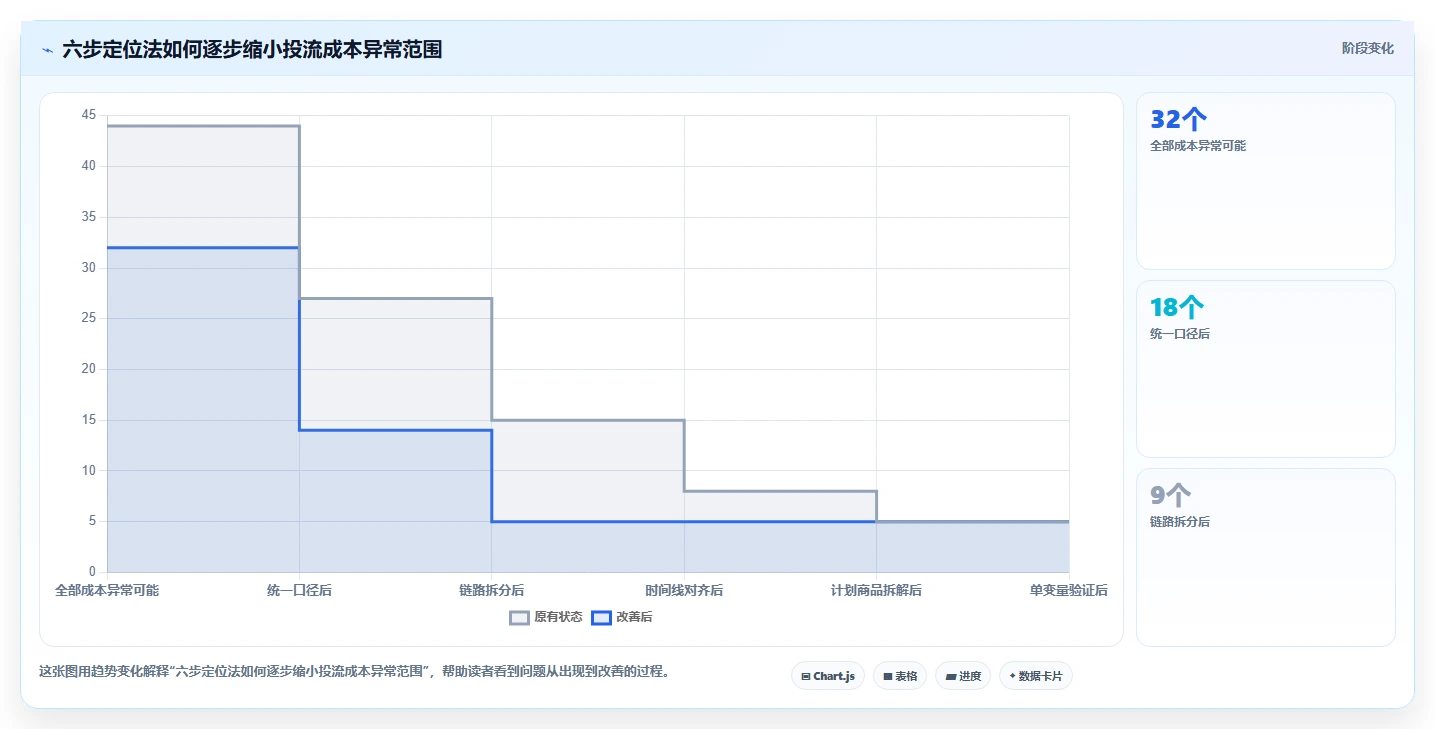This screenshot has width=1435, height=729.
Task: Click the y-axis value 0
Action: [x=92, y=572]
